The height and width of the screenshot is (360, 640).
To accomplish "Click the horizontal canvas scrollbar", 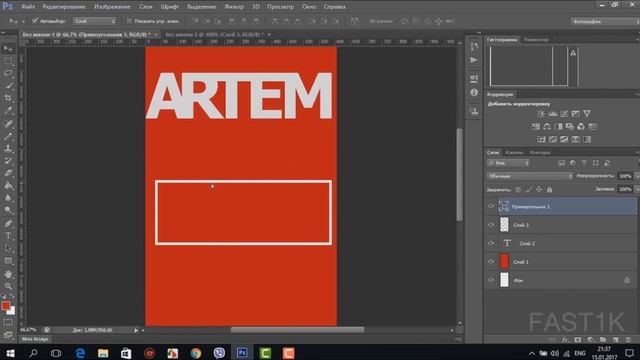I will point(297,330).
